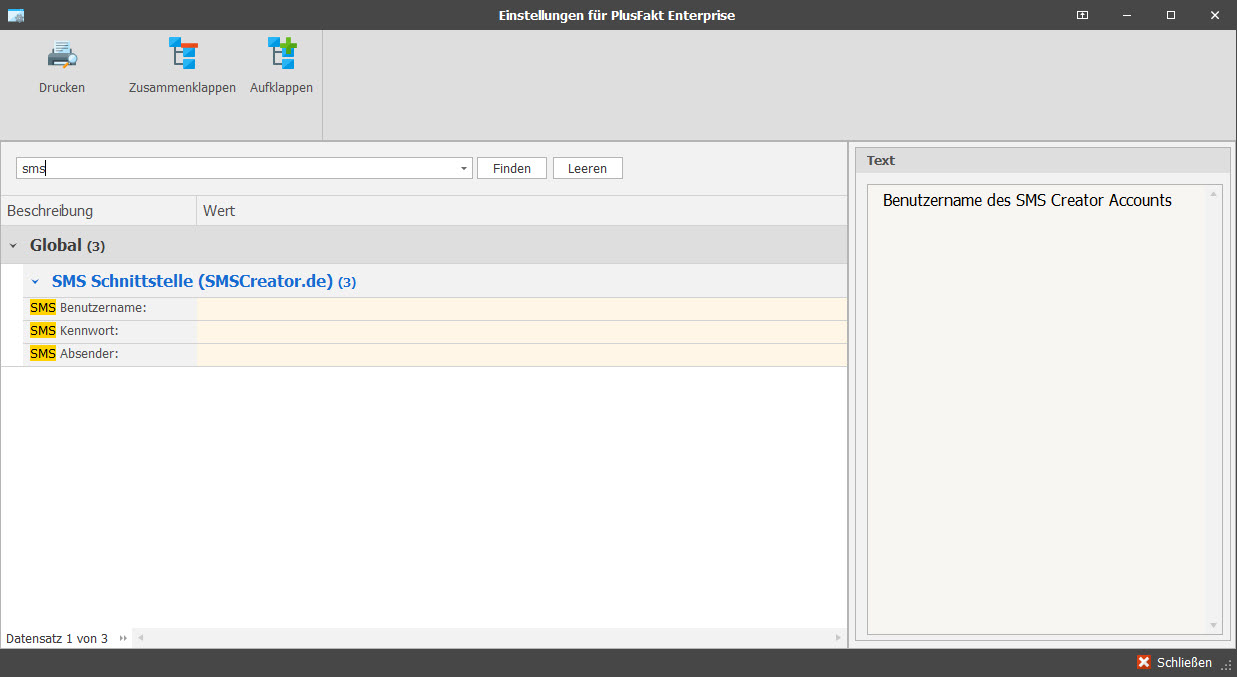Click the Zusammenklappen collapse-tree icon
The height and width of the screenshot is (677, 1237).
pos(183,54)
